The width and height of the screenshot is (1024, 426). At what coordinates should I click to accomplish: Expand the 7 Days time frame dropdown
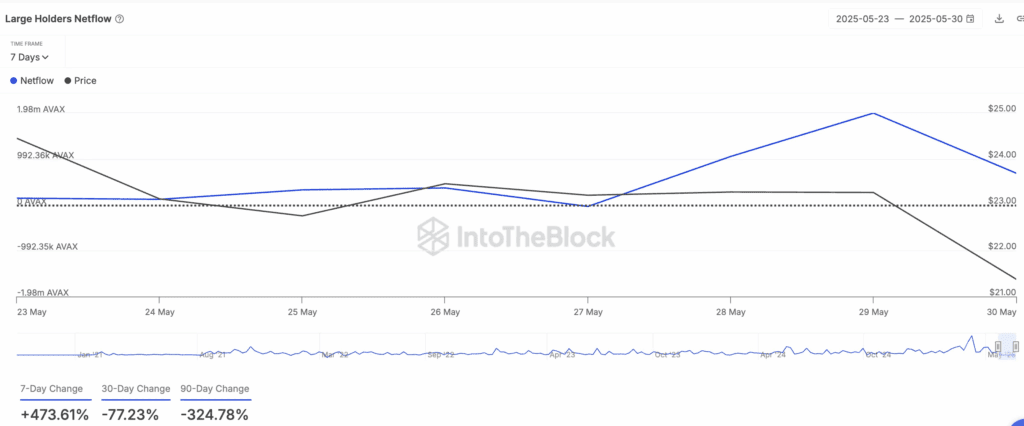tap(30, 57)
